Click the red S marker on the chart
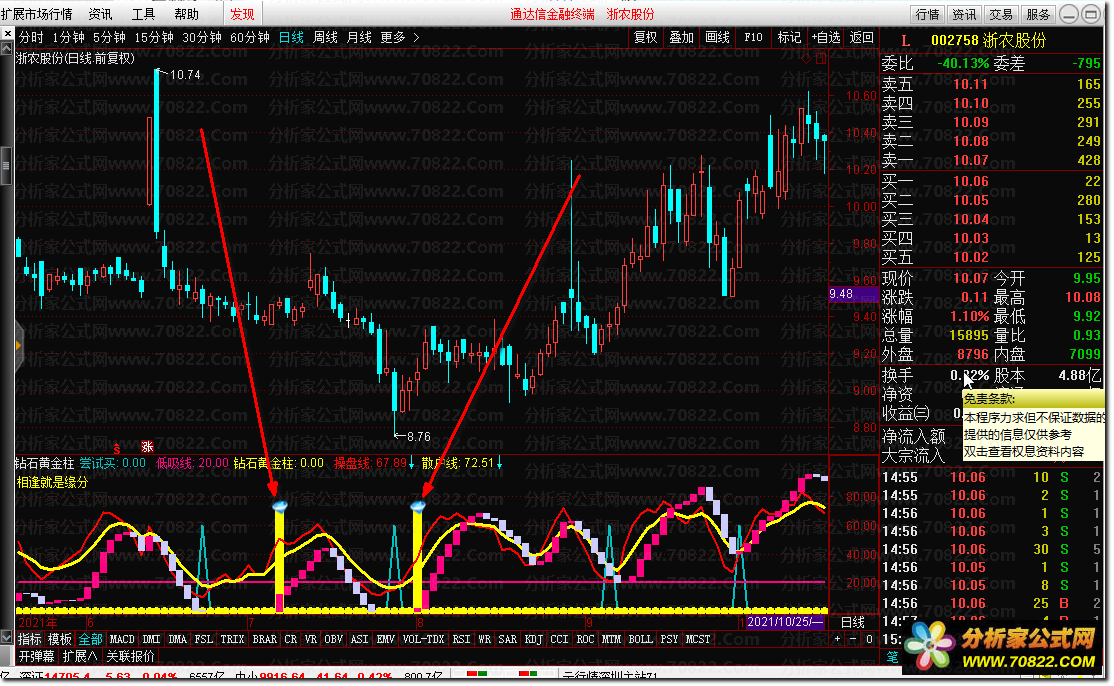 pos(117,448)
